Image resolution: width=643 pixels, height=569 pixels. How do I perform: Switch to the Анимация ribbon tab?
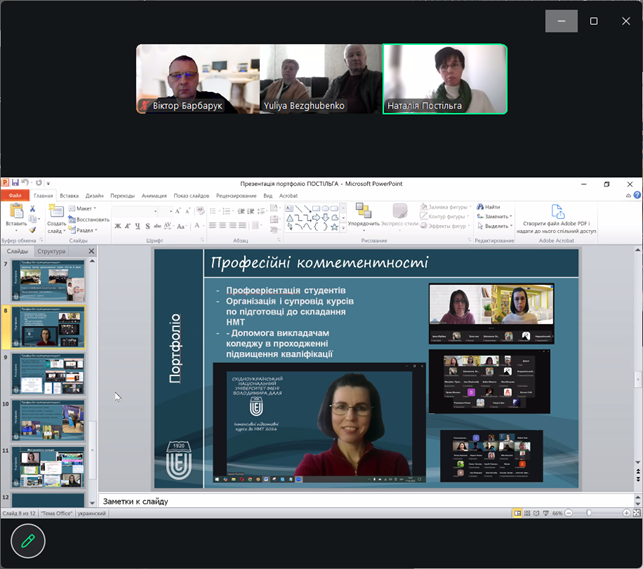(154, 196)
